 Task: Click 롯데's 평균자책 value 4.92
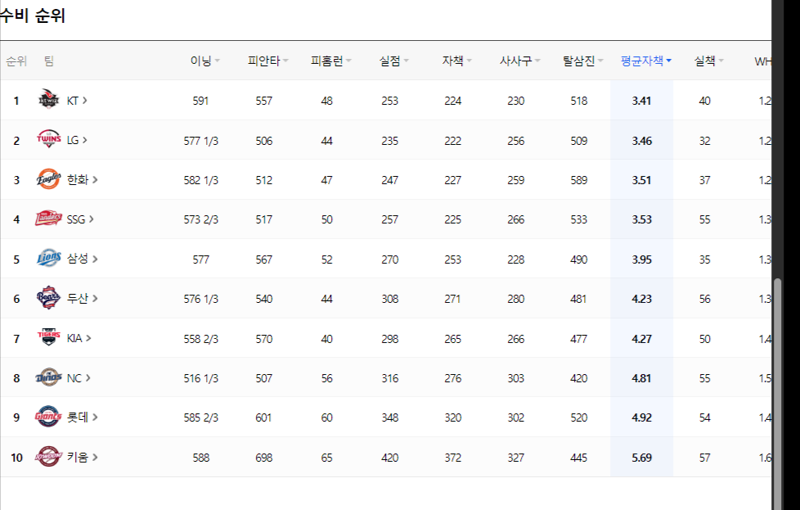click(641, 418)
